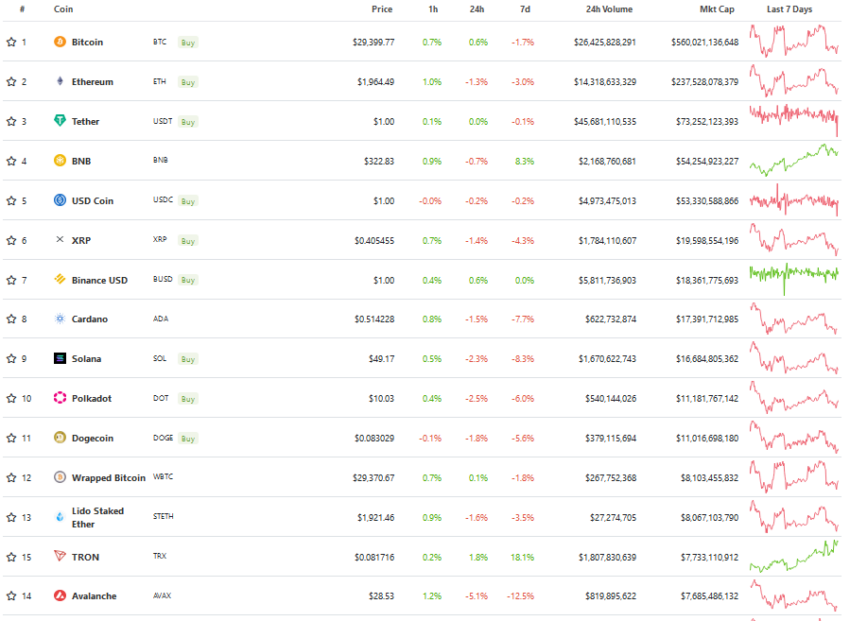Click the Buy button for Bitcoin

coord(188,42)
